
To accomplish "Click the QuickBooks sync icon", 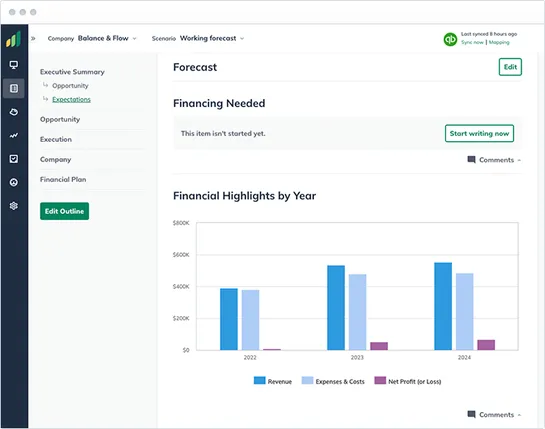I will [450, 39].
